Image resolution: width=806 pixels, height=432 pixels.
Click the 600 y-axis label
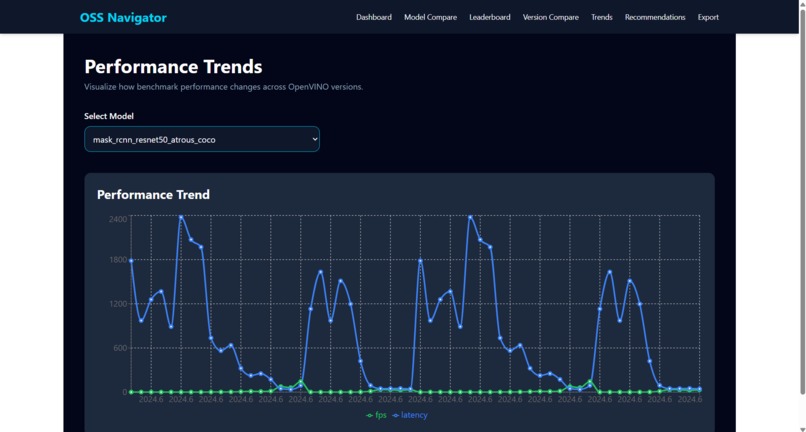click(x=119, y=348)
